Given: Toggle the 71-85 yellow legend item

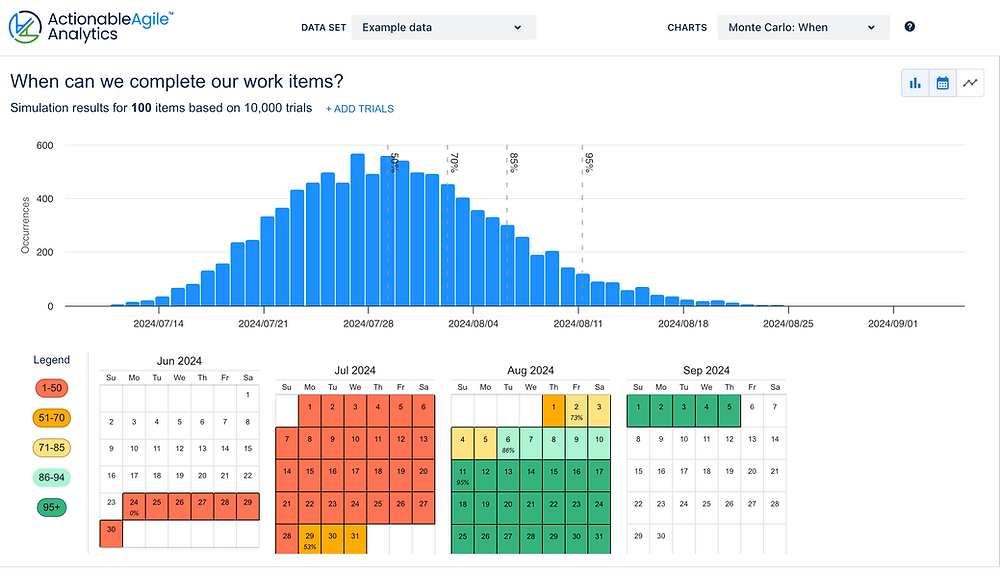Looking at the screenshot, I should point(52,448).
